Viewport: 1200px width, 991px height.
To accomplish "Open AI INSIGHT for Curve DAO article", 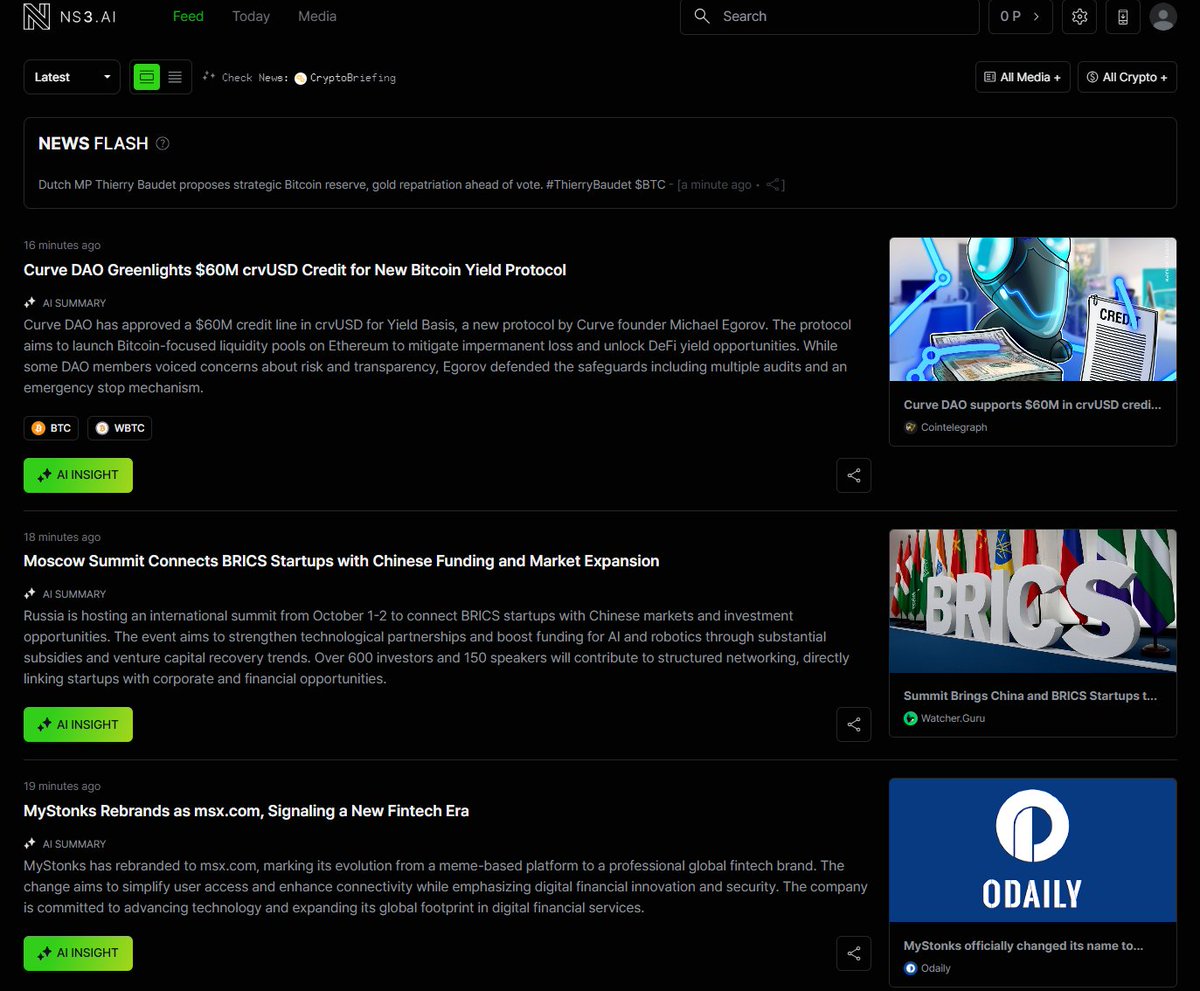I will (x=78, y=475).
